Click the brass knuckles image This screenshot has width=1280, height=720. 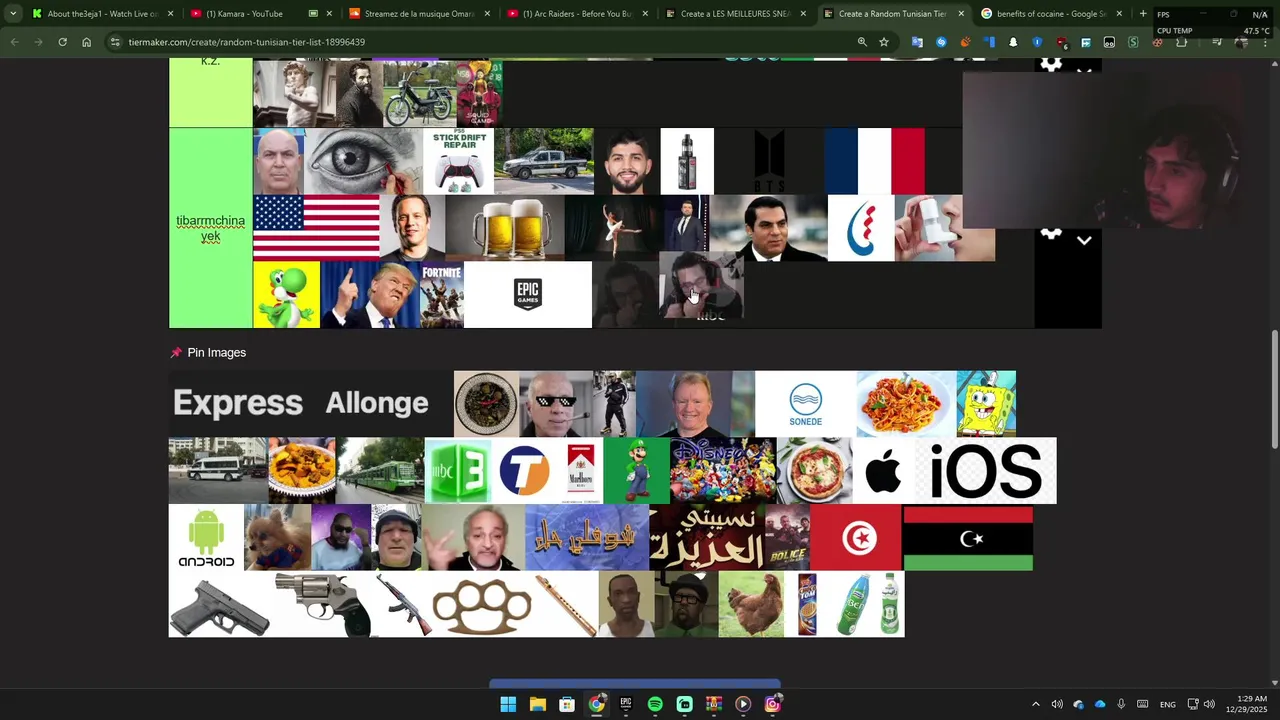pyautogui.click(x=482, y=605)
